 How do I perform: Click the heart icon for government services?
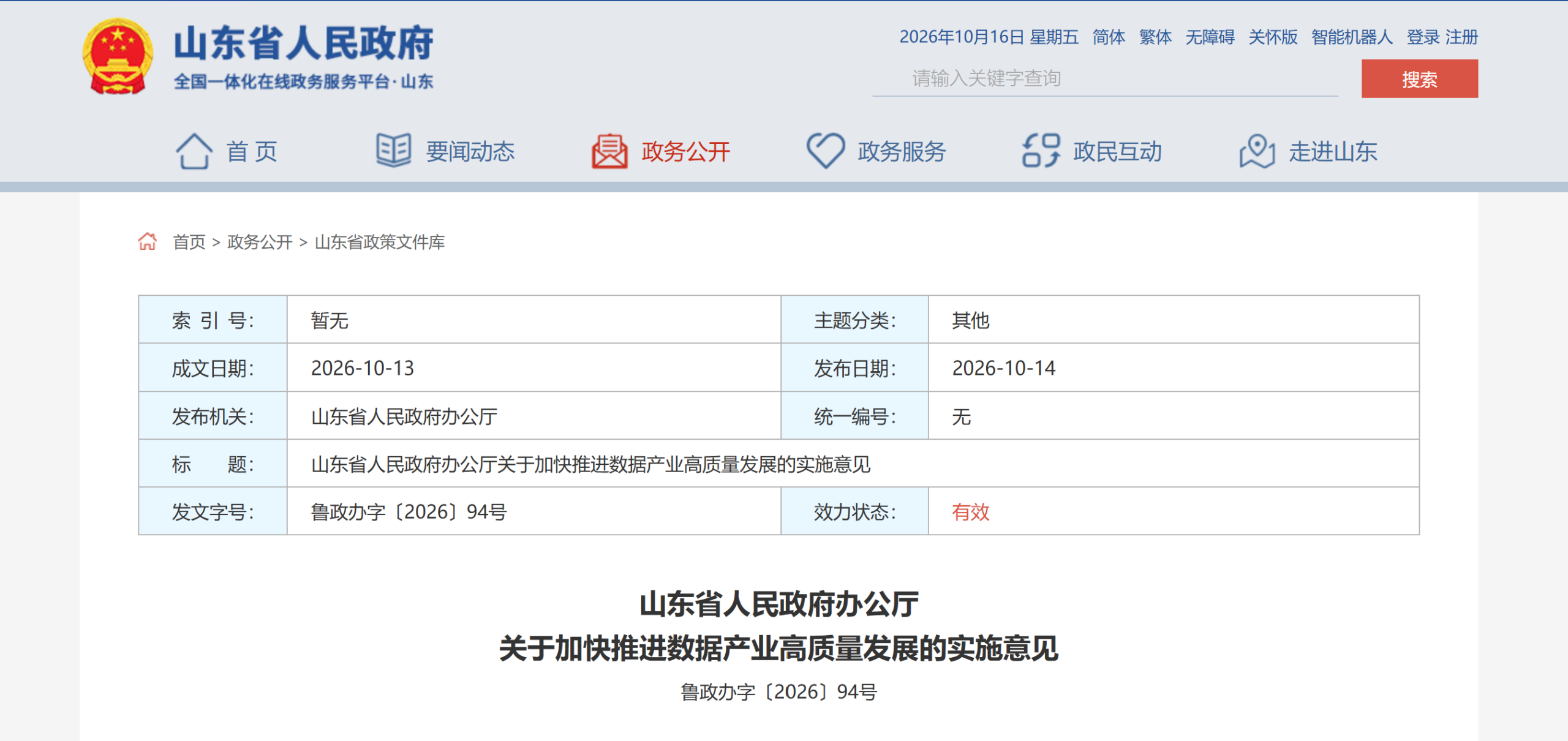(825, 151)
